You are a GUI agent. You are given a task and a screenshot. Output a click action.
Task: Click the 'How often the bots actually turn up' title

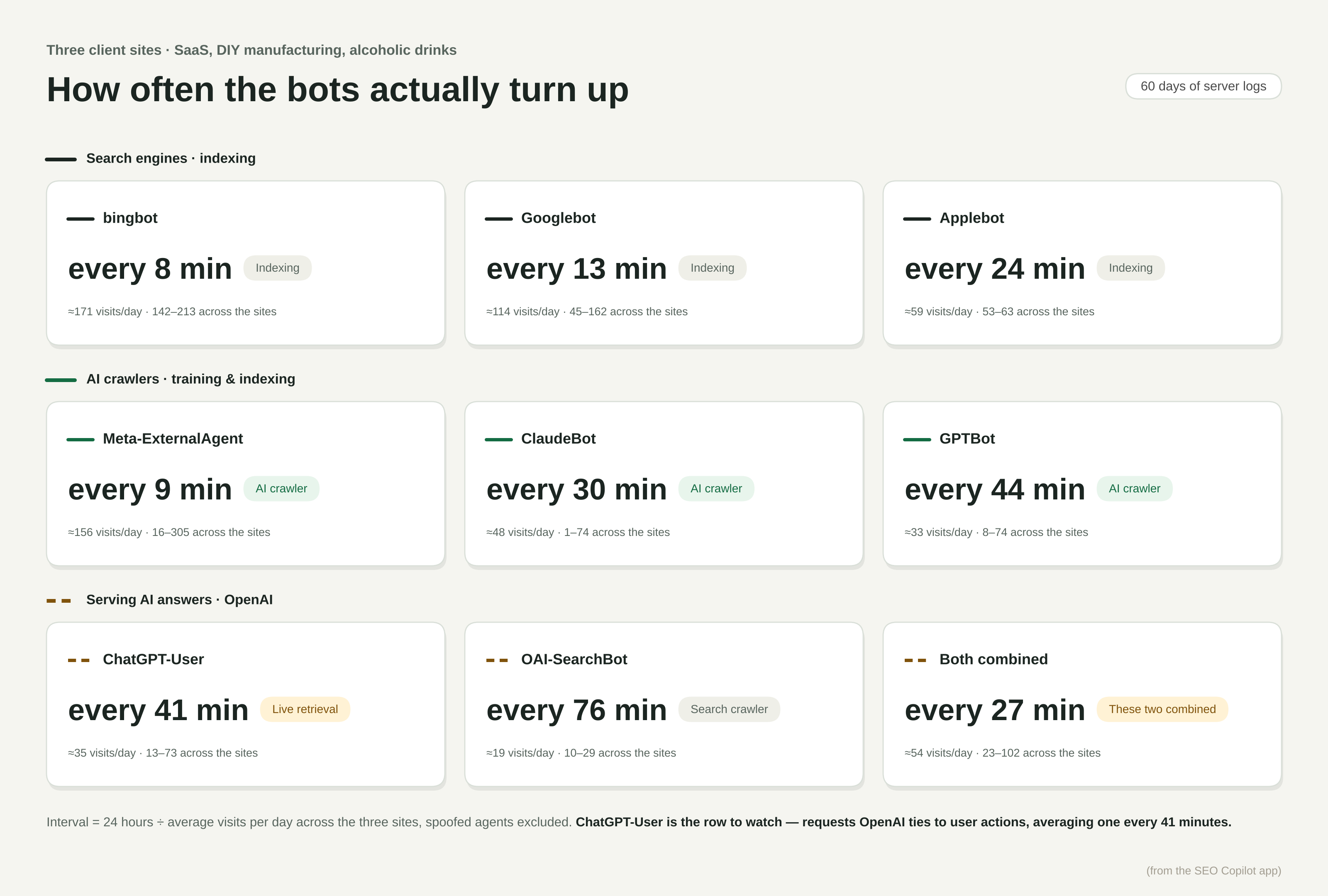[338, 90]
